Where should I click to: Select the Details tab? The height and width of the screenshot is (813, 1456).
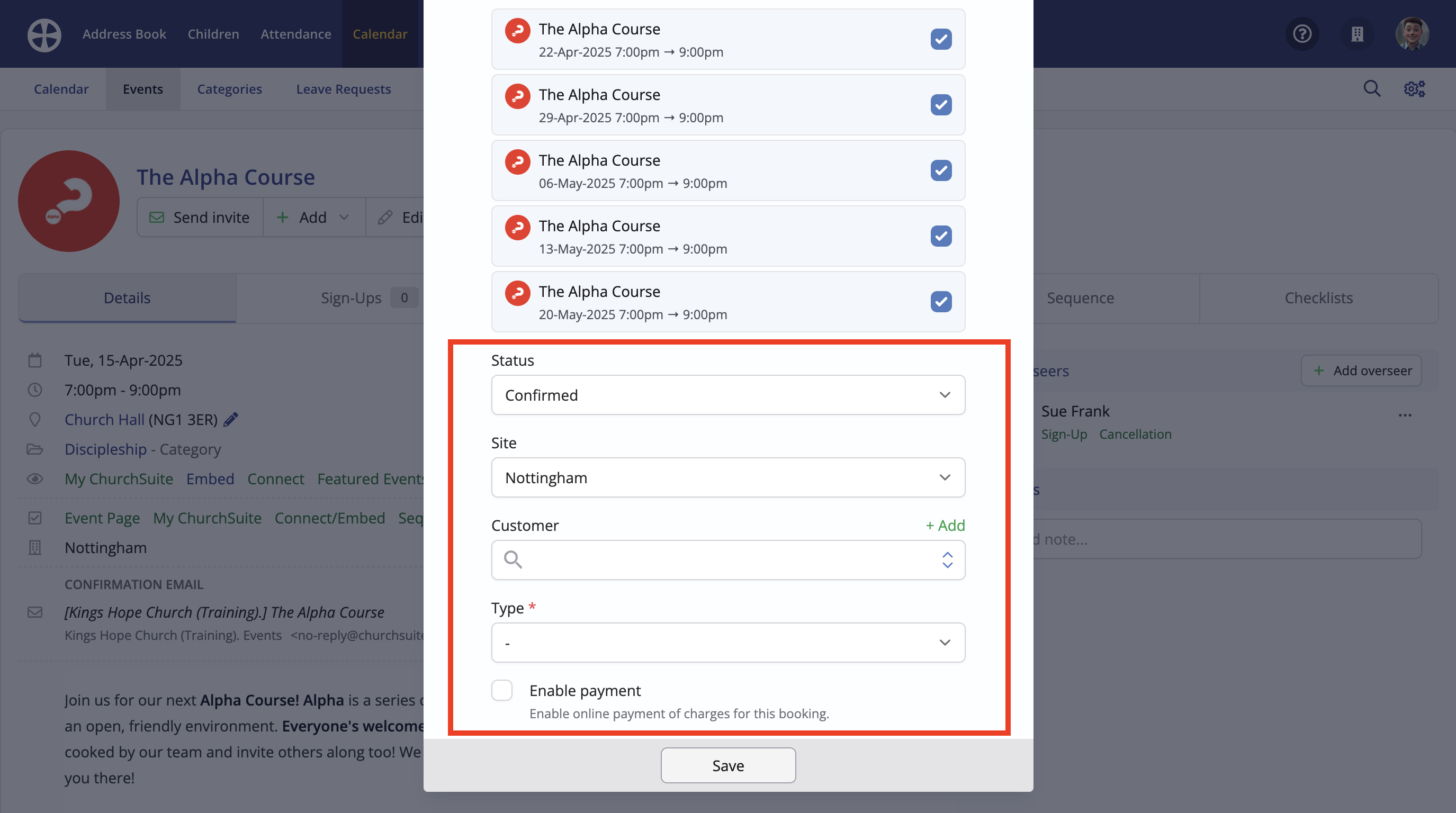pos(127,298)
